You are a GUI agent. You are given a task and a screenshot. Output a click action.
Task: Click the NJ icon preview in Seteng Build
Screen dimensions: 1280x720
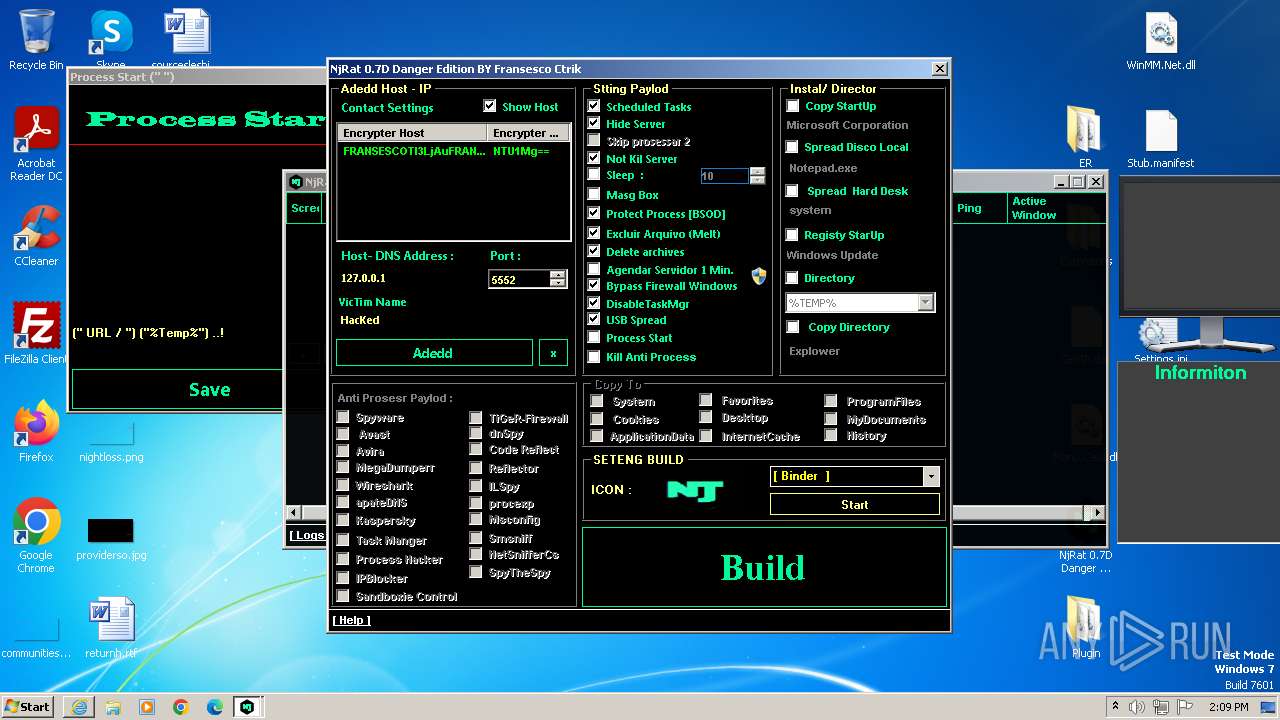(695, 490)
